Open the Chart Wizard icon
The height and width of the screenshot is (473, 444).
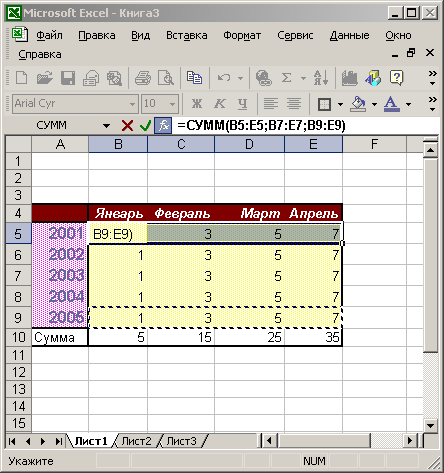tap(349, 78)
